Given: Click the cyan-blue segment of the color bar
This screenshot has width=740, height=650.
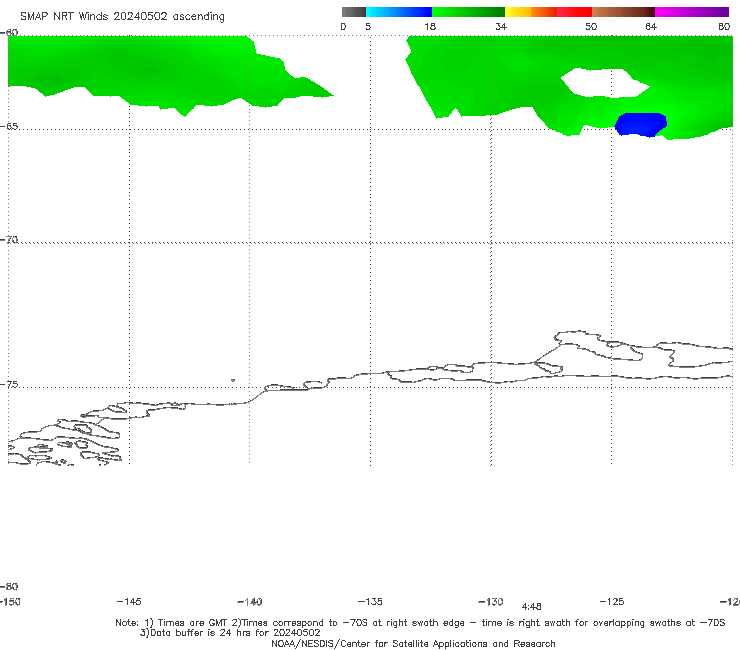Looking at the screenshot, I should (x=399, y=12).
